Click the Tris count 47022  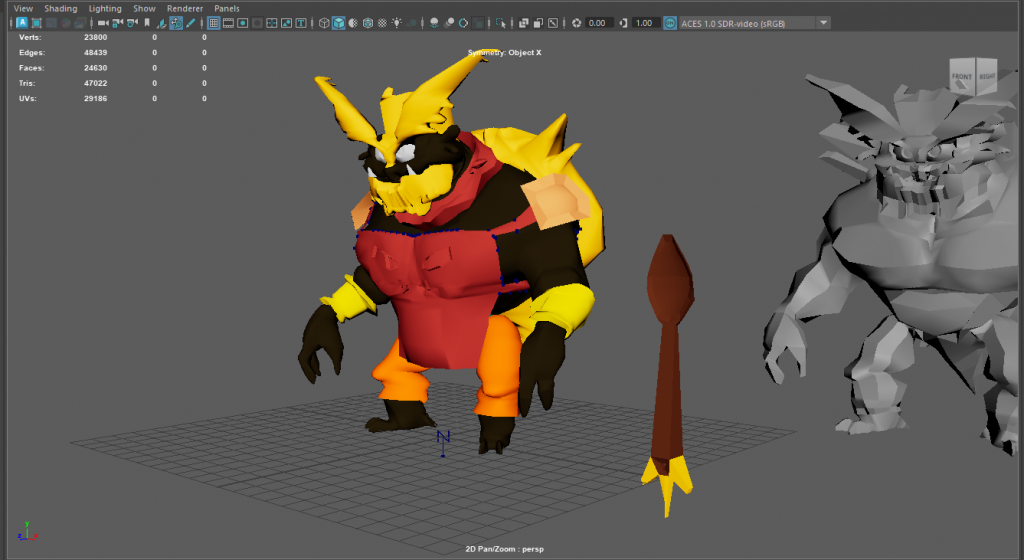pyautogui.click(x=95, y=83)
